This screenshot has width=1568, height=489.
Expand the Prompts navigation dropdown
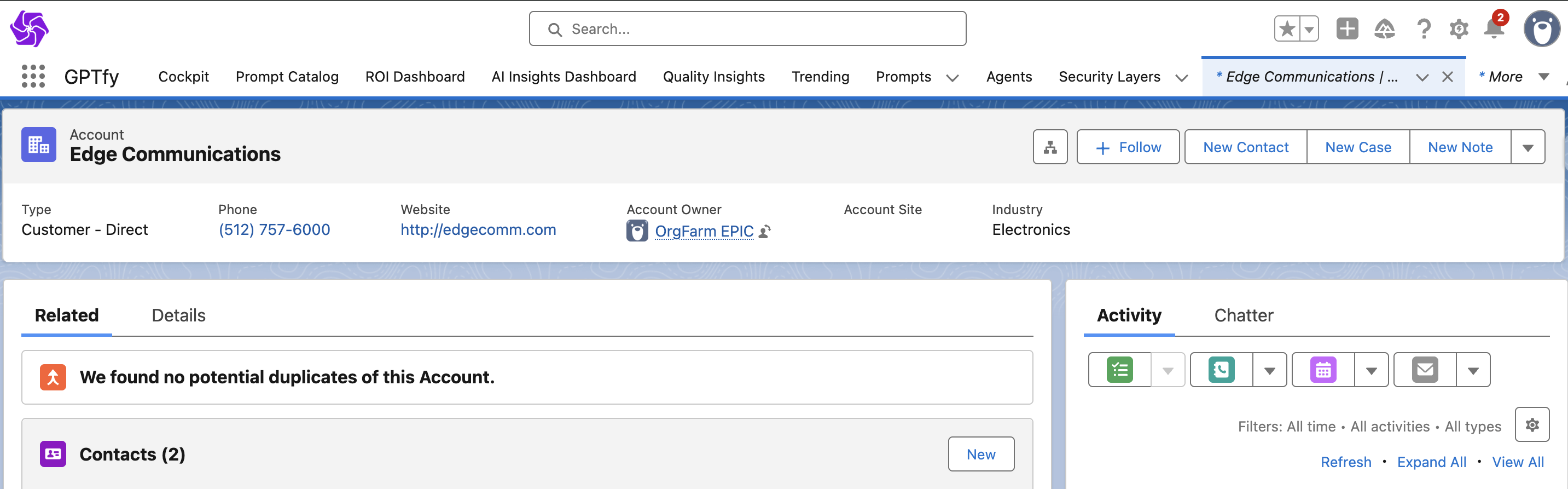(952, 77)
